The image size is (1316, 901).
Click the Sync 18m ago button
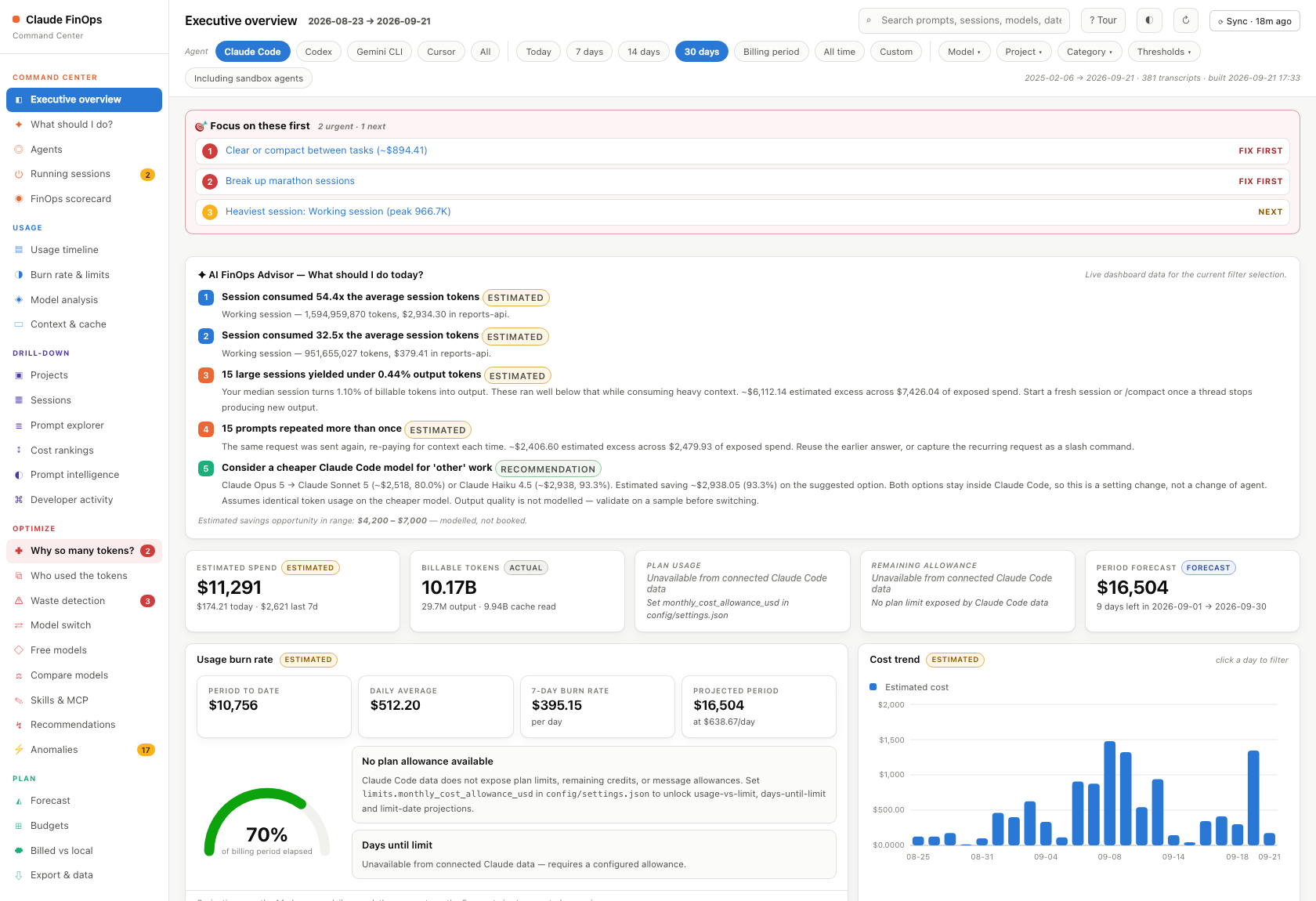tap(1255, 21)
